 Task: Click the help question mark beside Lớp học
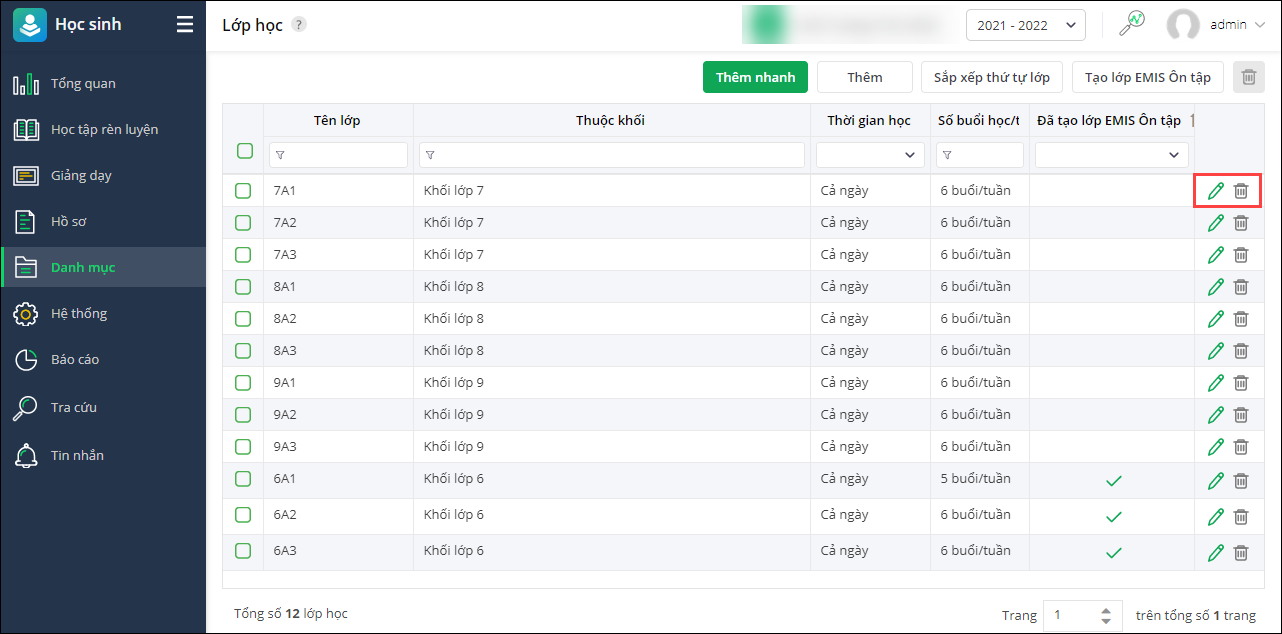(299, 25)
